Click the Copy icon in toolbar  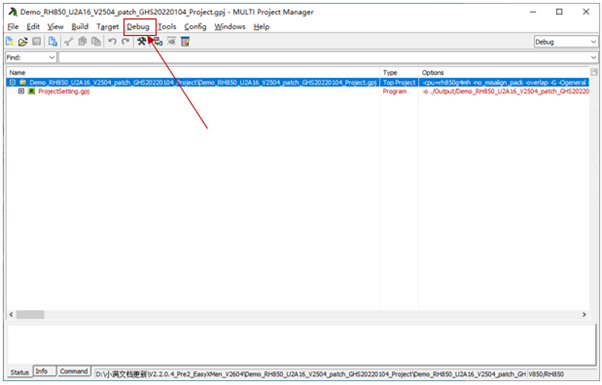click(x=82, y=41)
